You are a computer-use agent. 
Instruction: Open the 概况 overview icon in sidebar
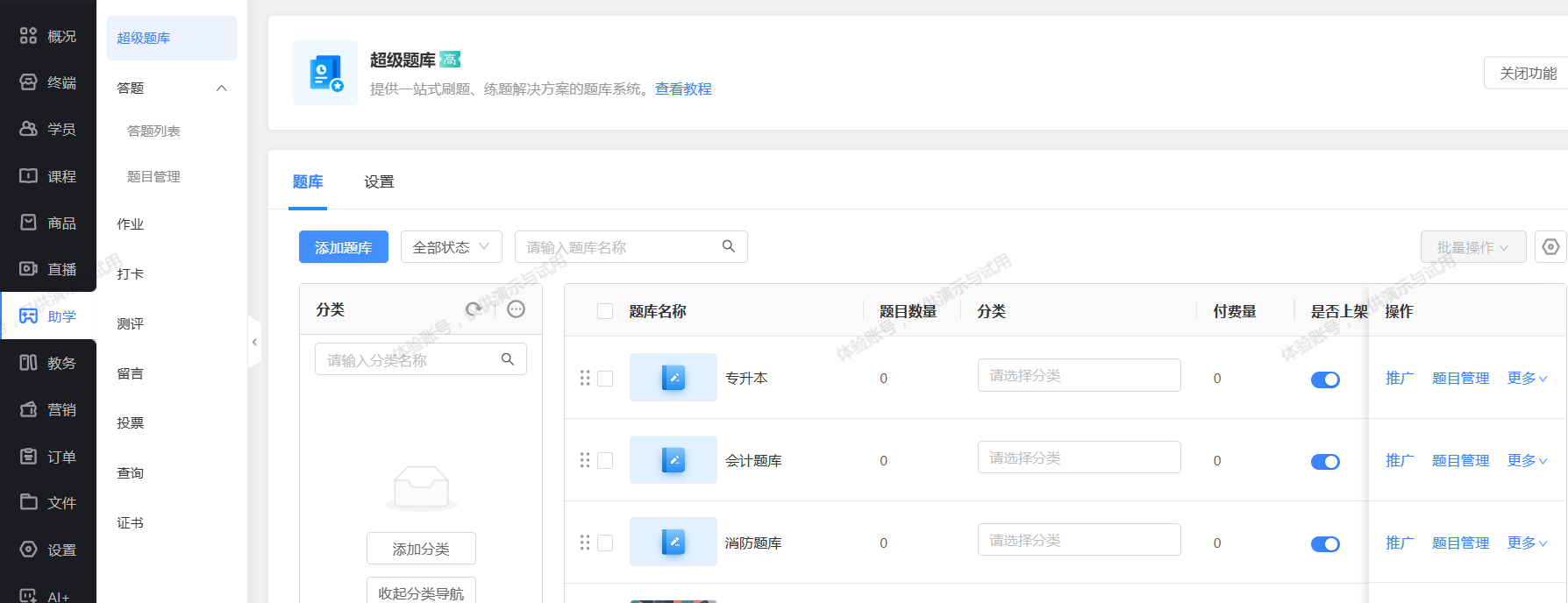click(x=29, y=36)
